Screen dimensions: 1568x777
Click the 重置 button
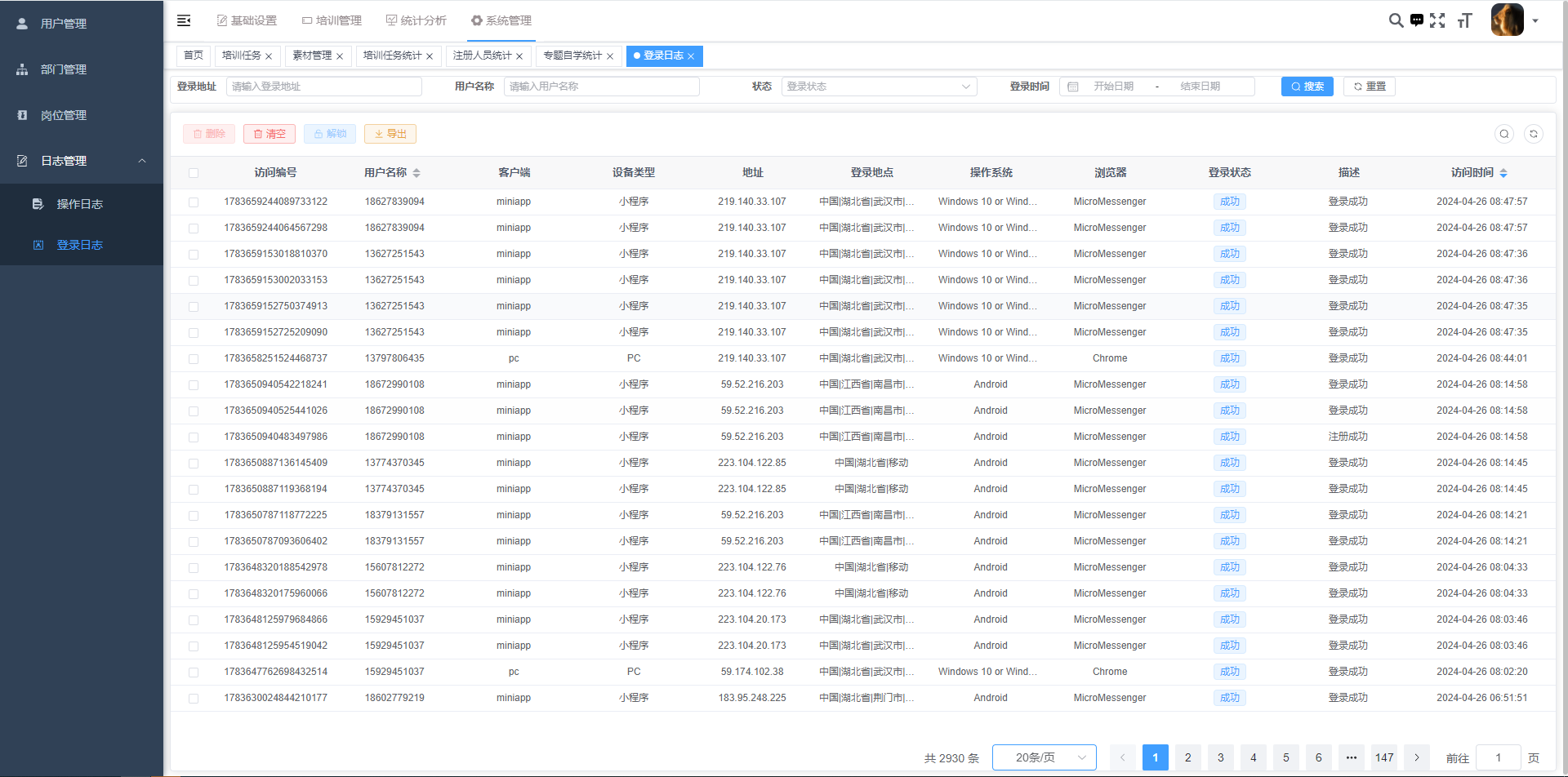1370,87
